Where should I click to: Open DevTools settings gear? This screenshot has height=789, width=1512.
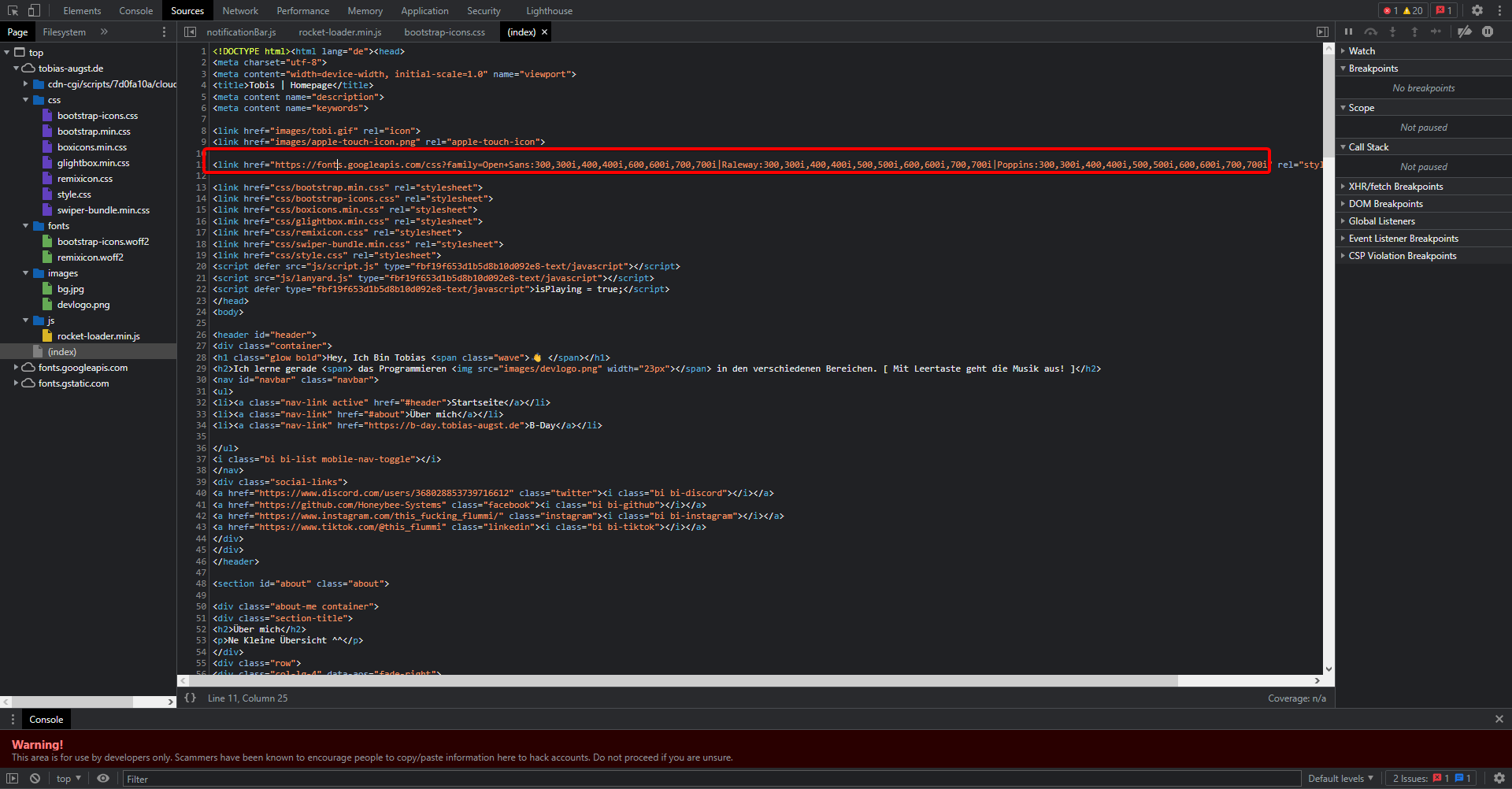click(1477, 10)
